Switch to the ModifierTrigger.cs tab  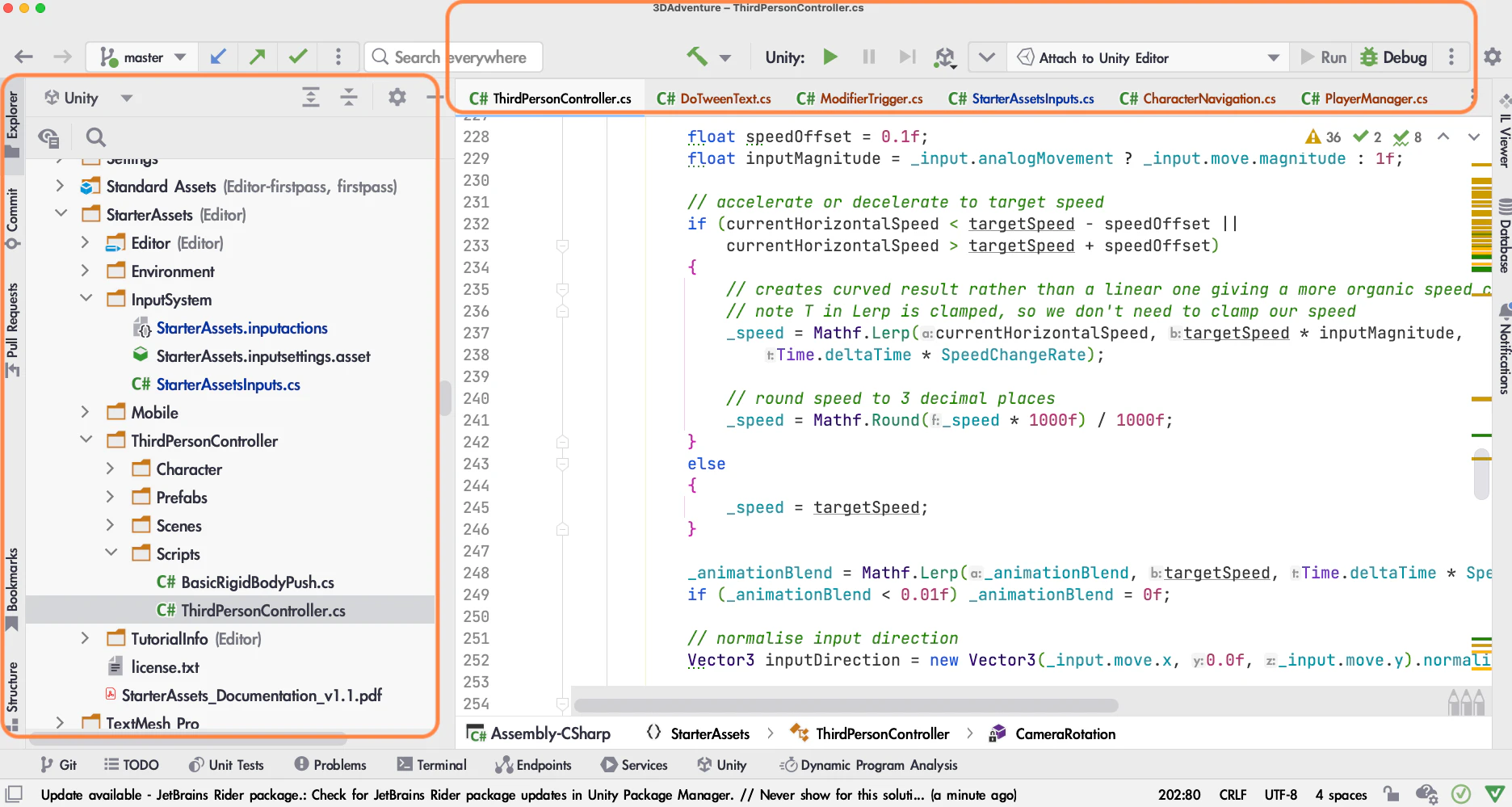859,99
